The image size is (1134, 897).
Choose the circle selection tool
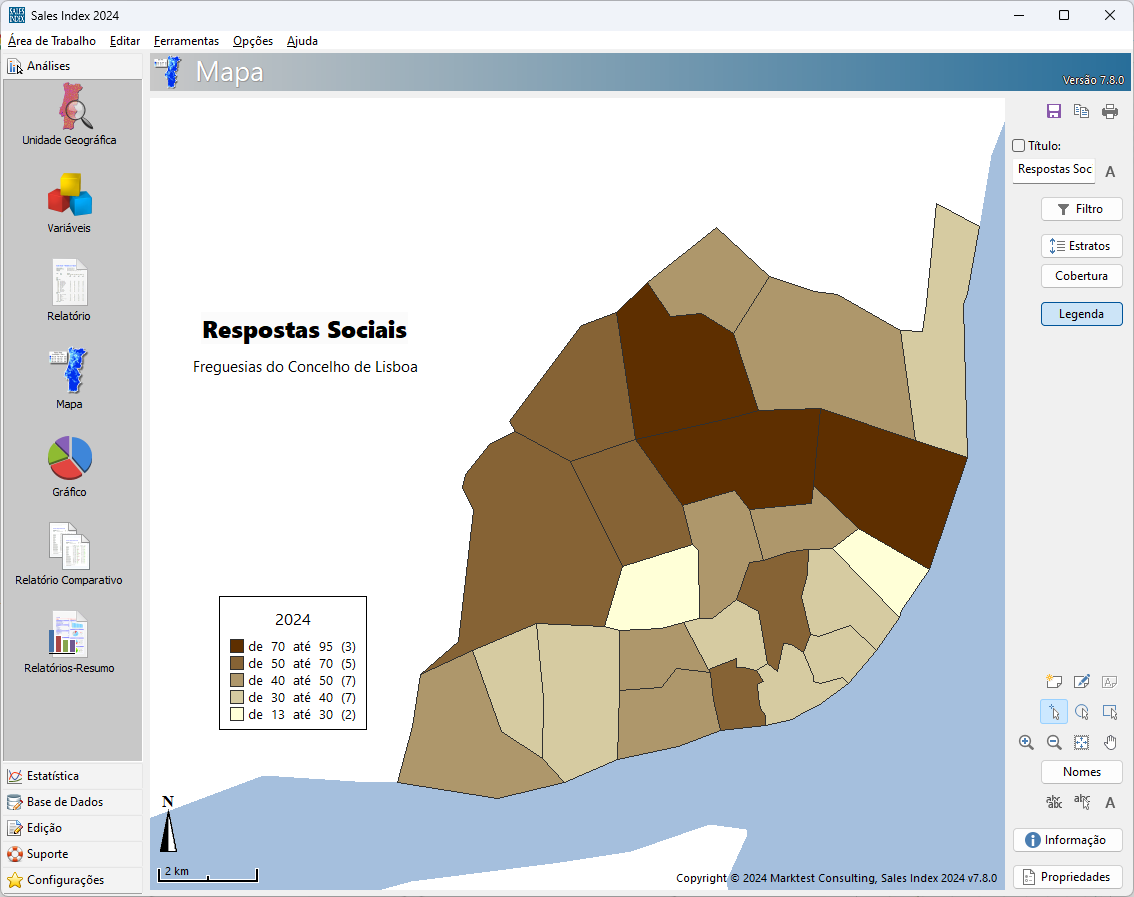point(1082,712)
